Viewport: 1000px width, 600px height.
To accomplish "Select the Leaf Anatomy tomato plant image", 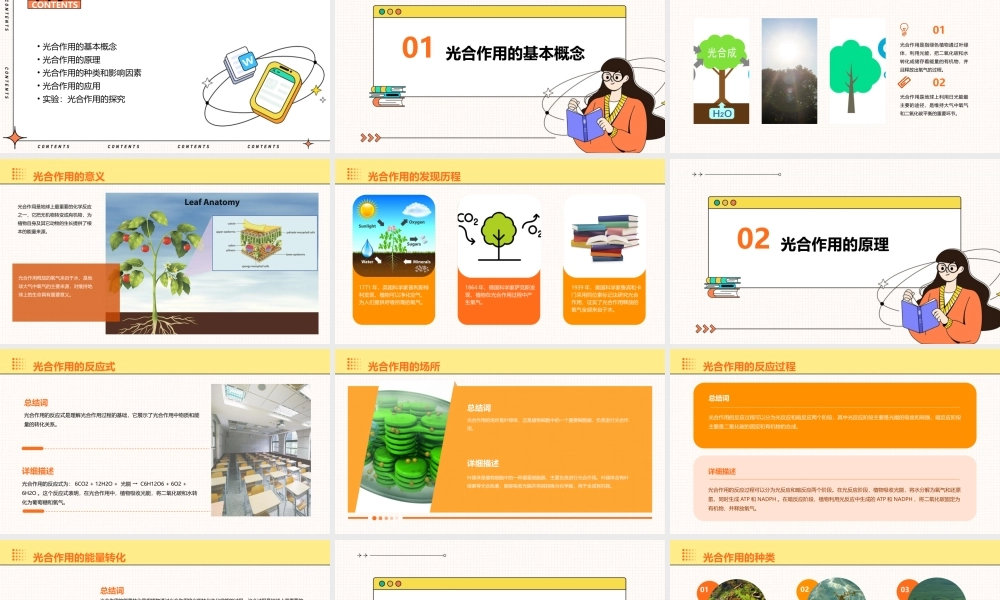I will 212,263.
